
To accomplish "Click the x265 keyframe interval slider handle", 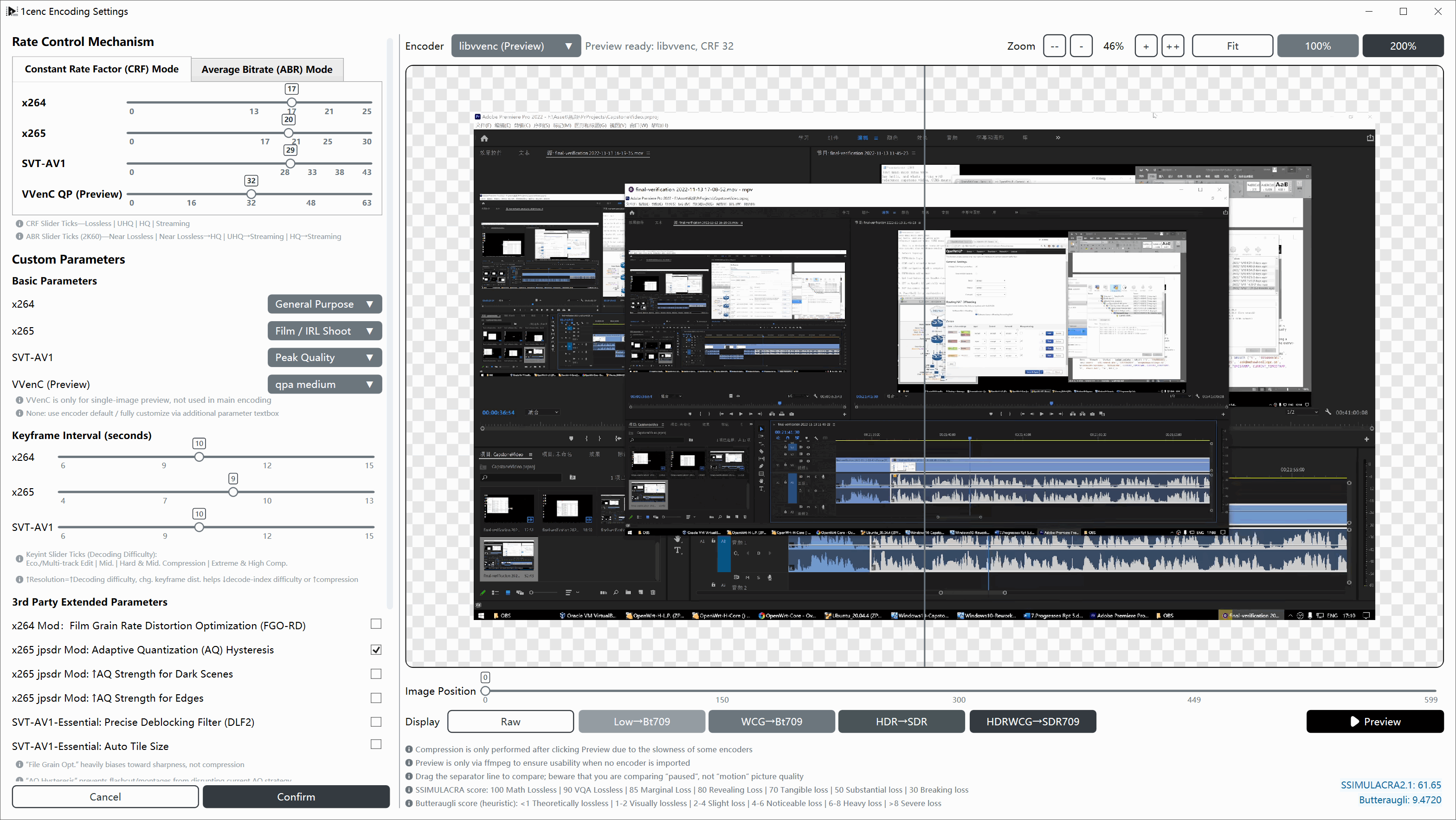I will tap(233, 491).
